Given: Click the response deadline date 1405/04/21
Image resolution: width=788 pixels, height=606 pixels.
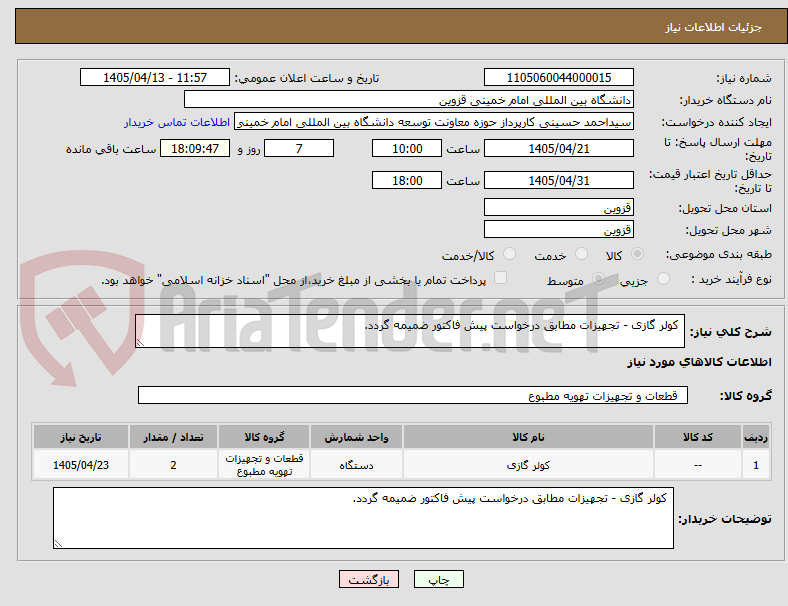Looking at the screenshot, I should point(558,149).
